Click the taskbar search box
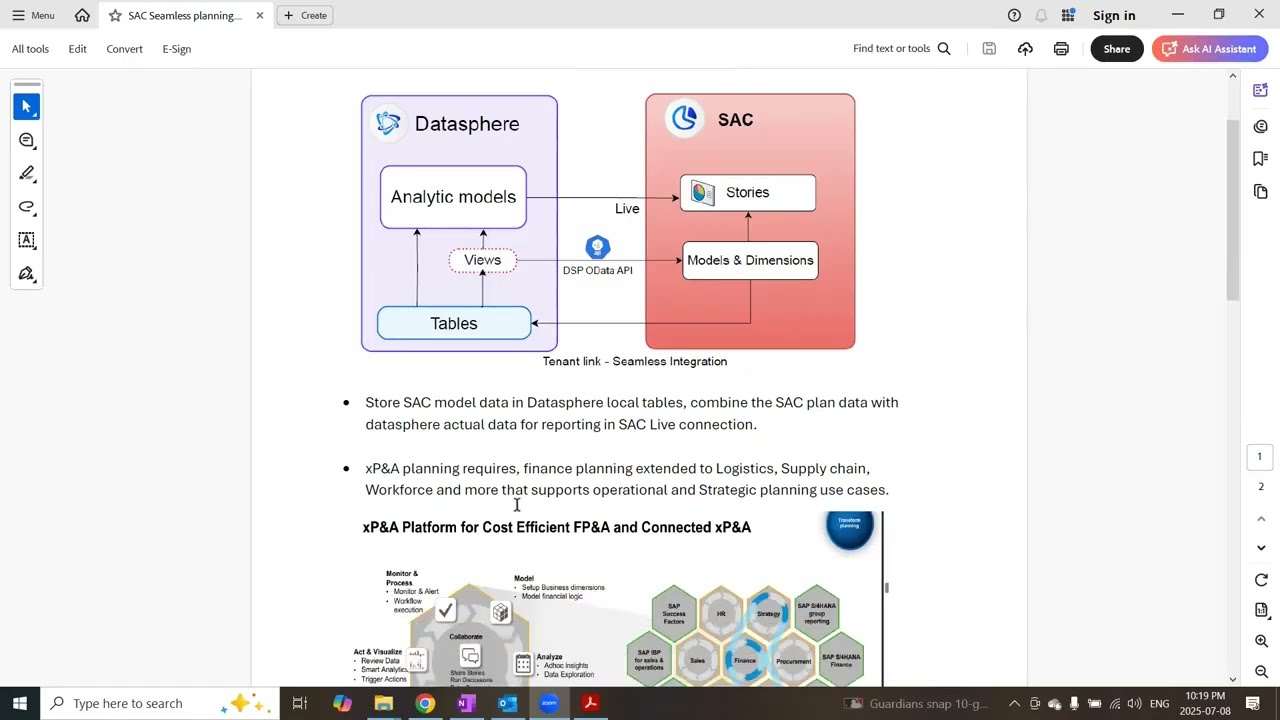 (x=160, y=703)
